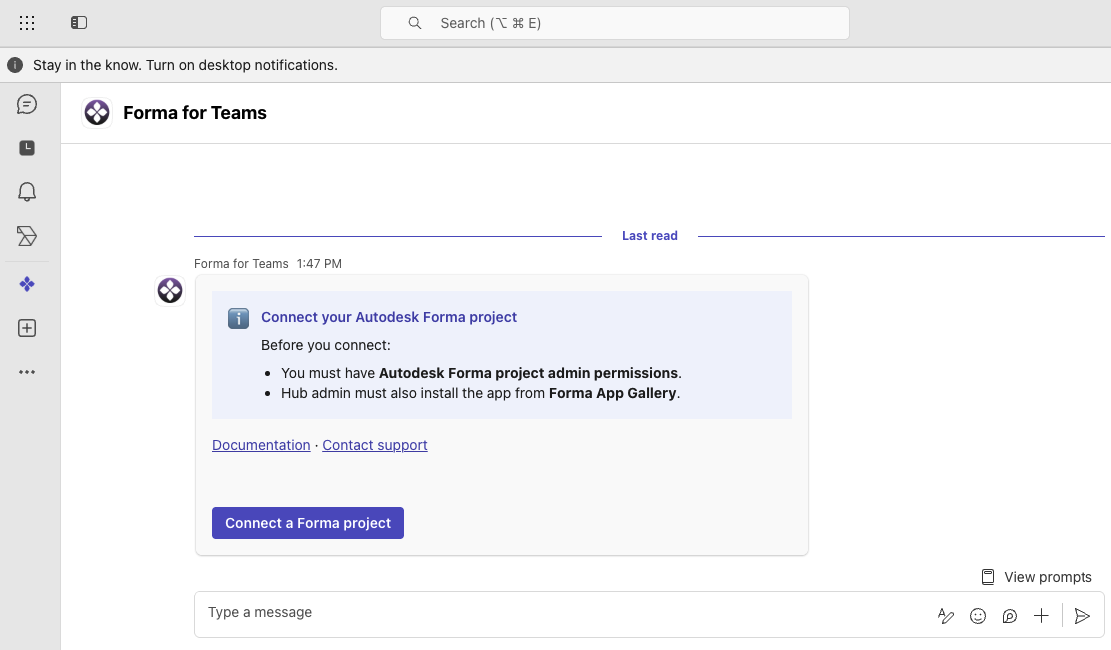Open the message formatting options
This screenshot has height=650, width=1111.
pos(946,616)
